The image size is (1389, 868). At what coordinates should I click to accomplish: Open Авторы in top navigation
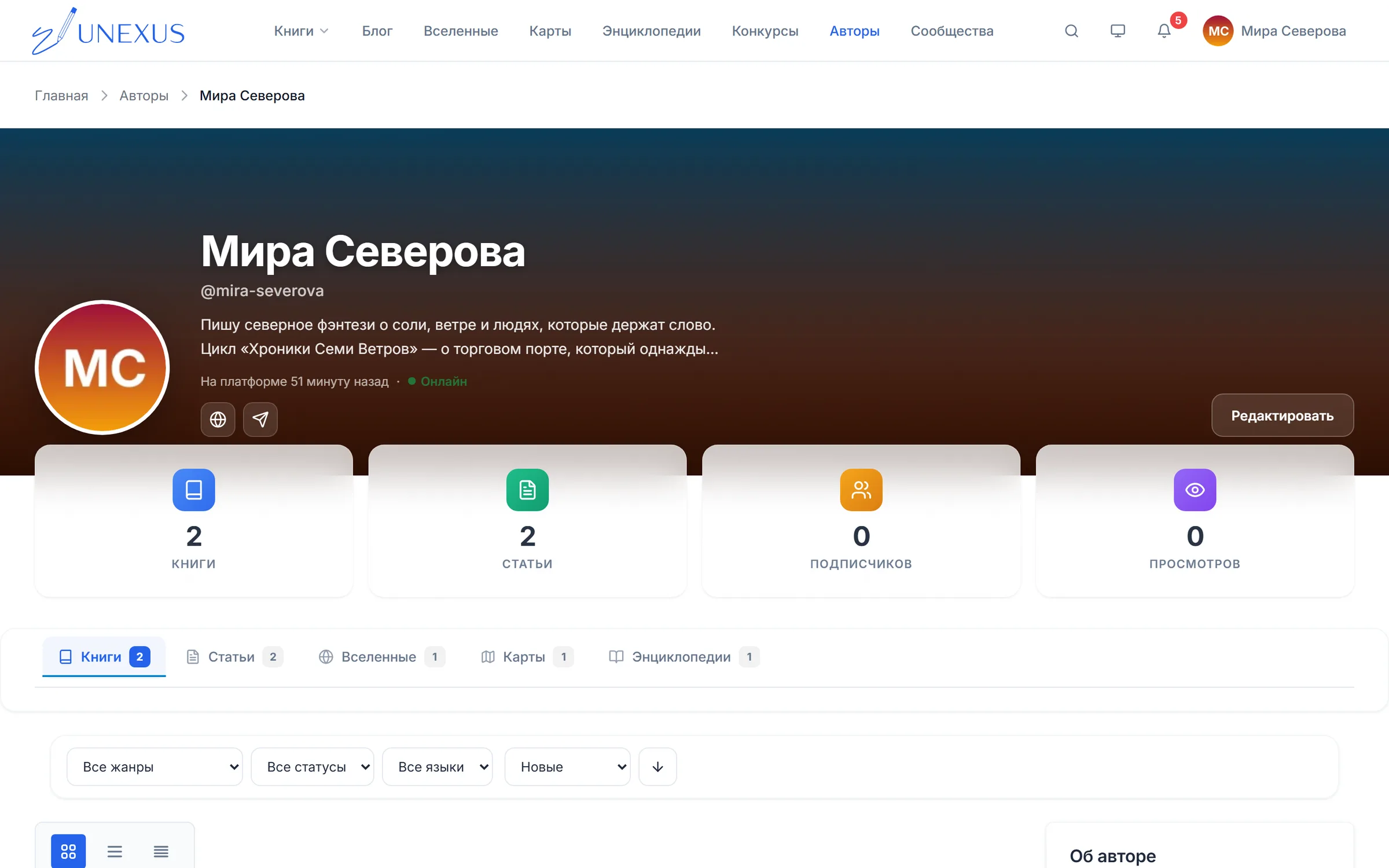tap(854, 31)
